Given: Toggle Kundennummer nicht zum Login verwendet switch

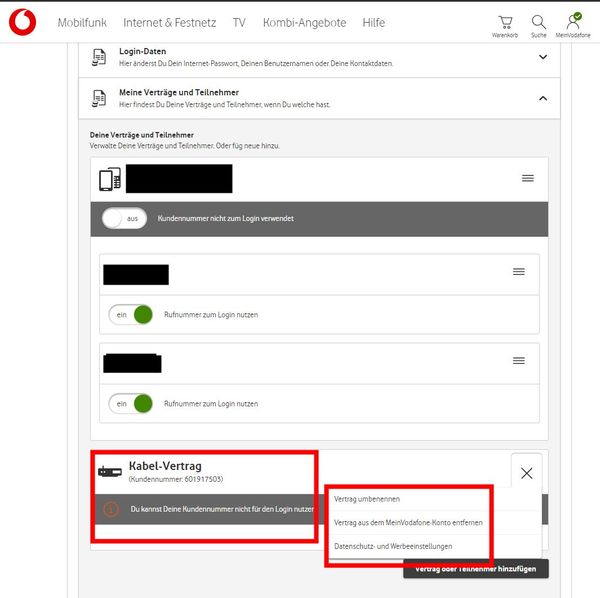Looking at the screenshot, I should [x=124, y=218].
